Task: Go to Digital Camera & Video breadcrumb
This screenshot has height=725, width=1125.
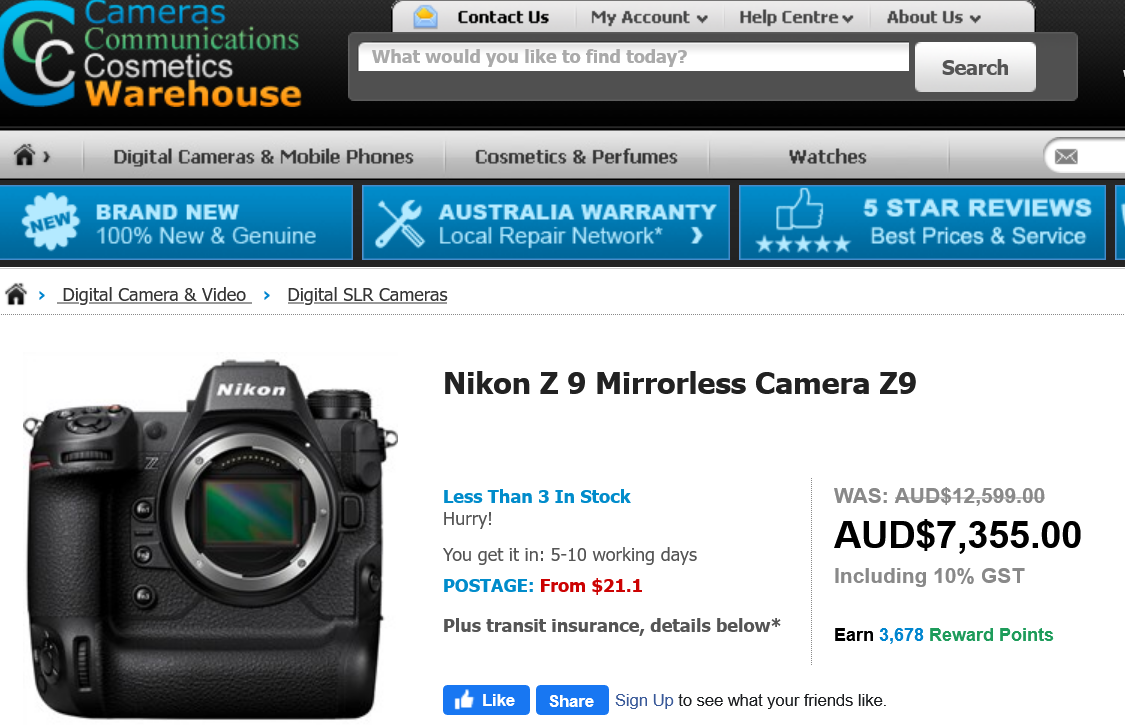Action: [x=154, y=295]
